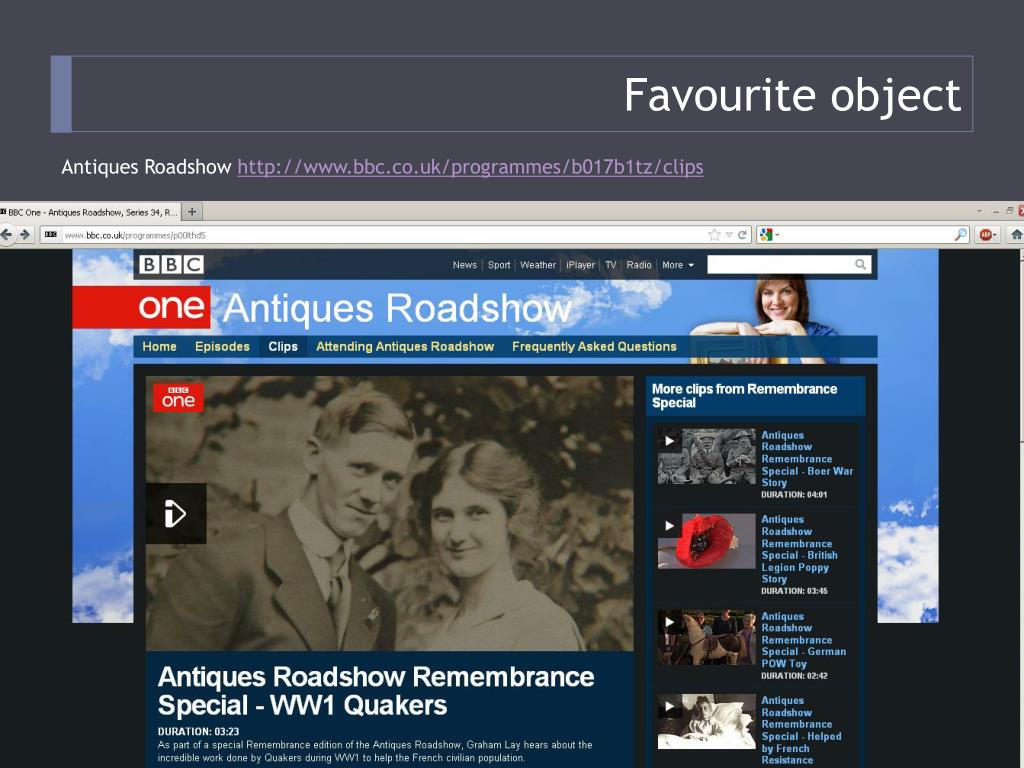Open Frequently Asked Questions tab
The height and width of the screenshot is (768, 1024).
pyautogui.click(x=594, y=347)
